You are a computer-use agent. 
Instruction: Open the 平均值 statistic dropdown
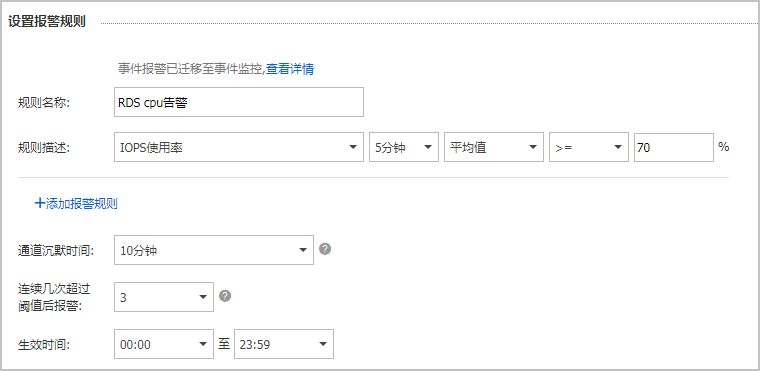click(x=493, y=147)
